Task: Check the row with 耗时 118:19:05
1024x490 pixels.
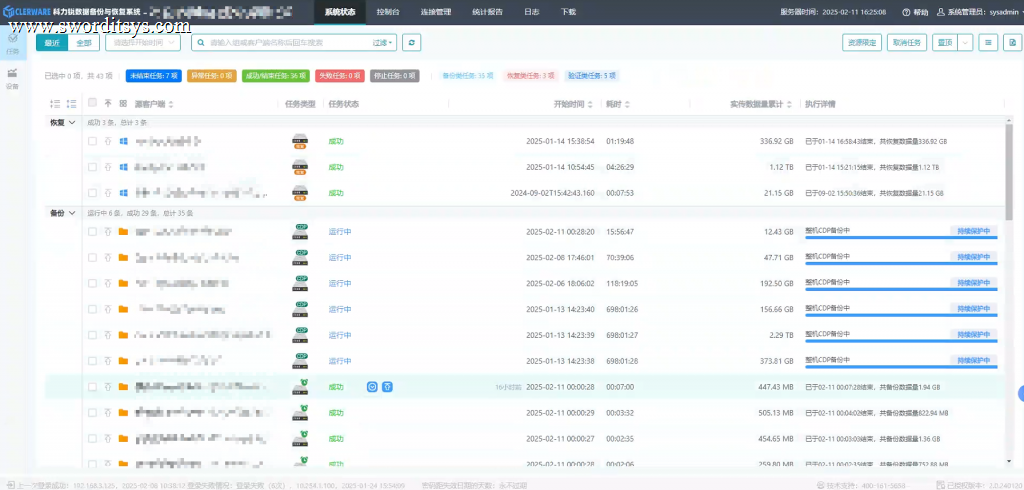Action: coord(92,284)
